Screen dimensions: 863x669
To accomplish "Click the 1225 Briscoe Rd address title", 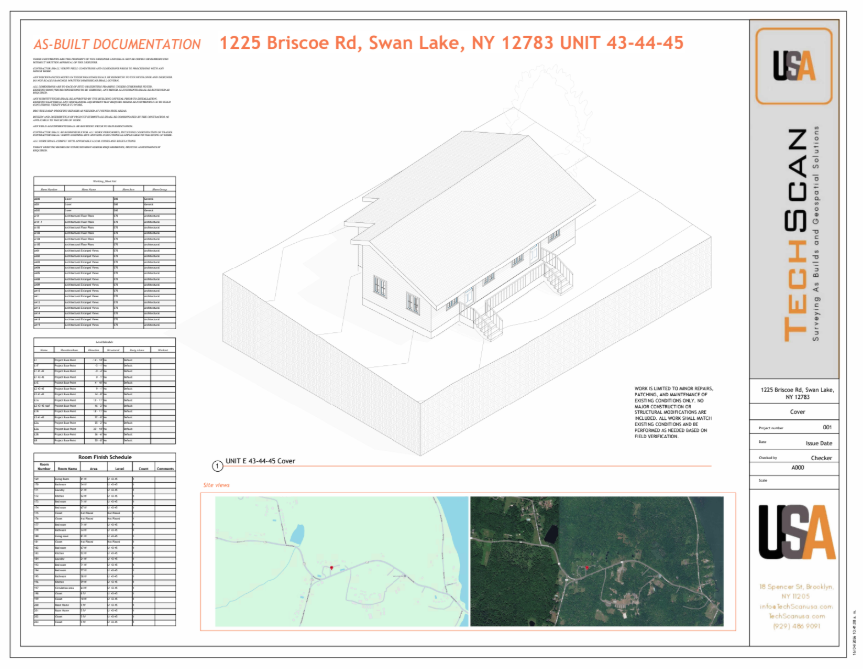I will 451,44.
